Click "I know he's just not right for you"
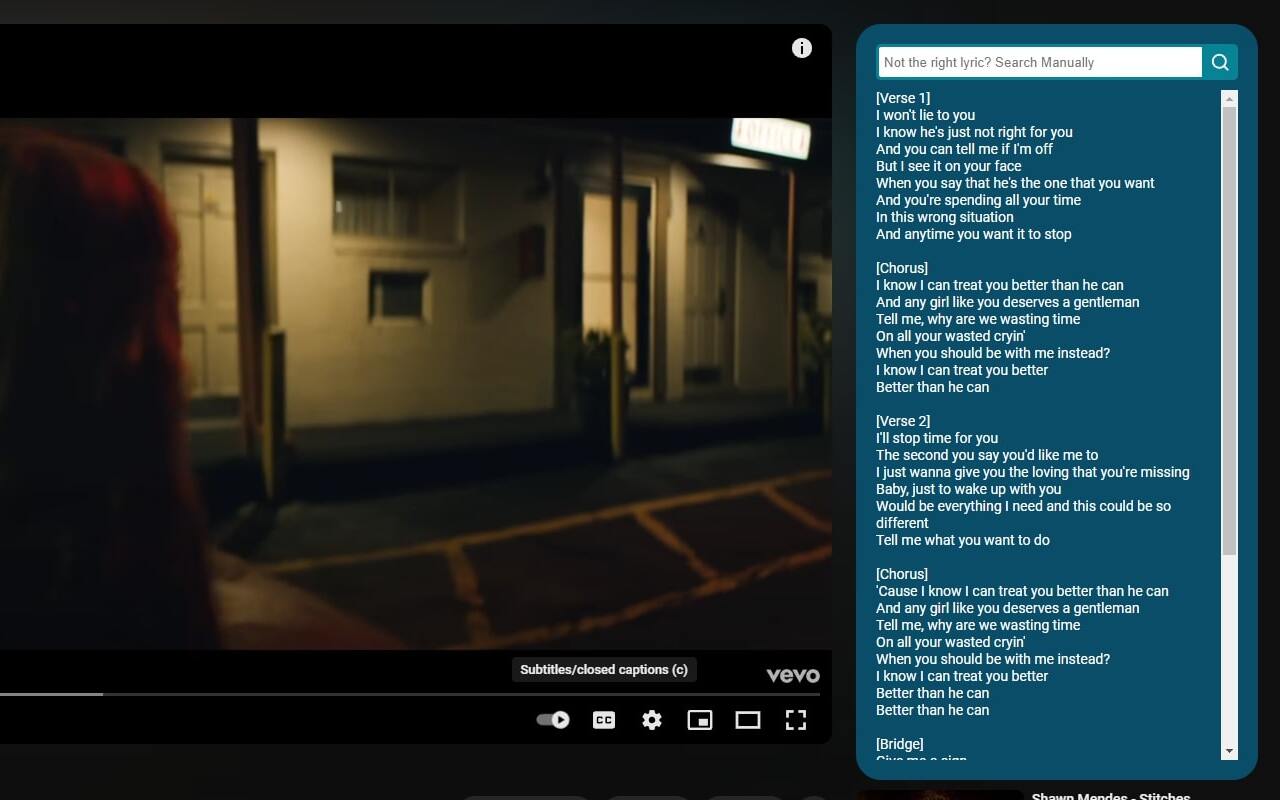 click(x=974, y=132)
